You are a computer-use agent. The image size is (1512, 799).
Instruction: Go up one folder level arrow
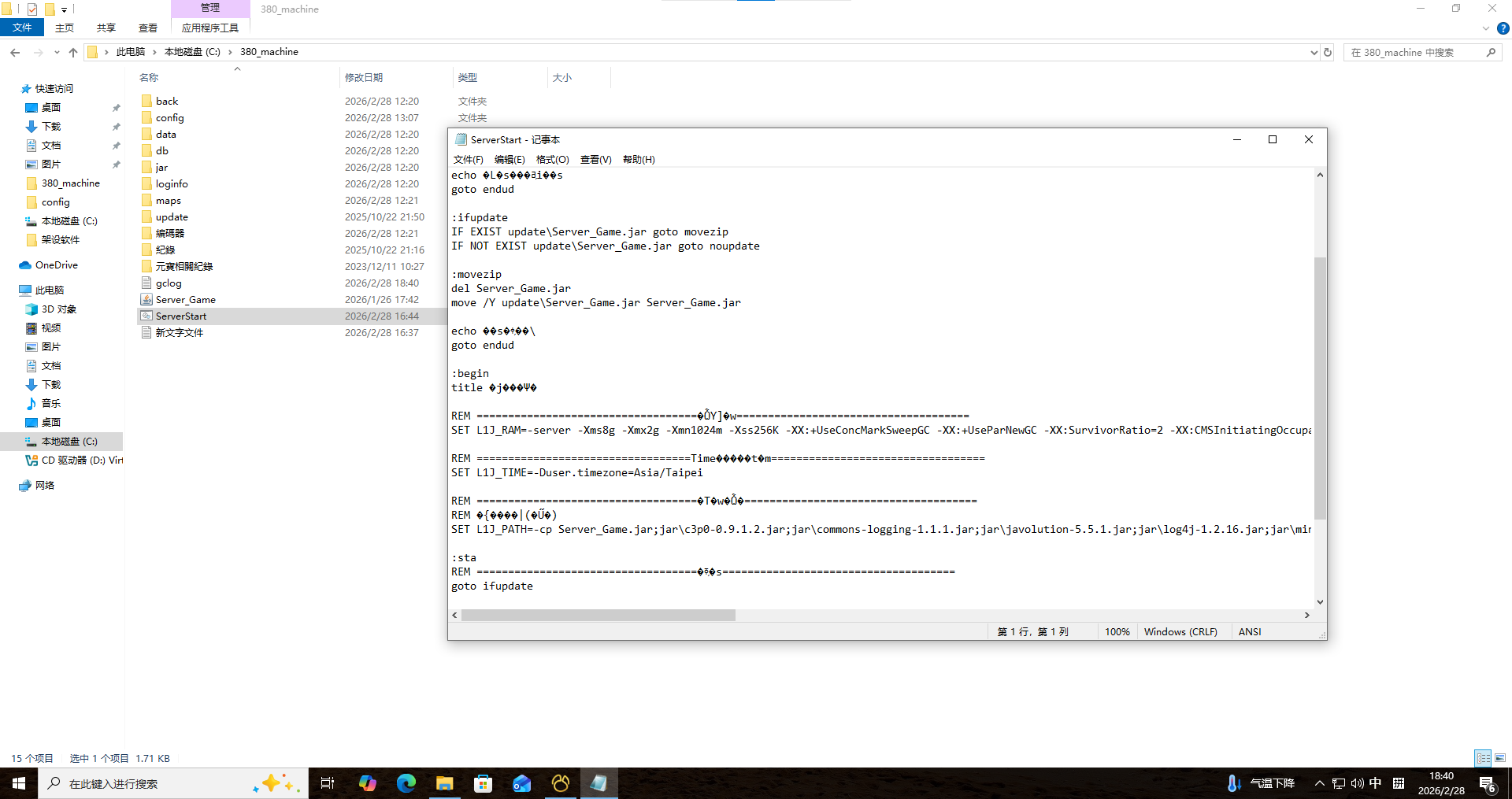(x=73, y=52)
